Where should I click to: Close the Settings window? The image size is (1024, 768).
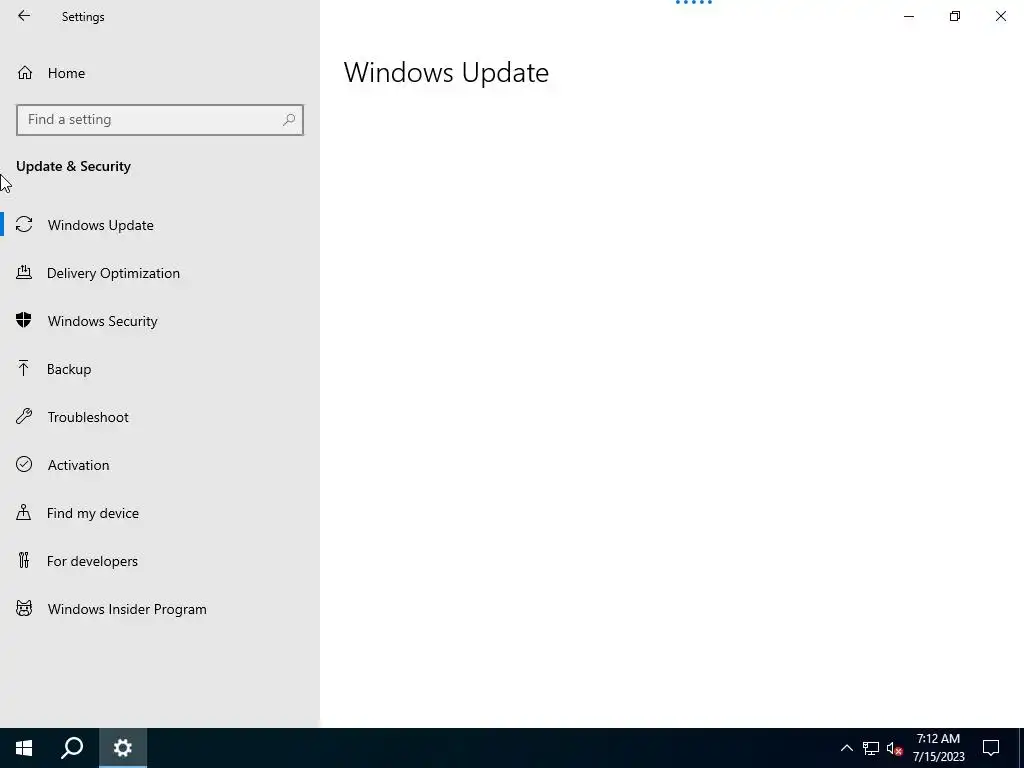[1000, 16]
